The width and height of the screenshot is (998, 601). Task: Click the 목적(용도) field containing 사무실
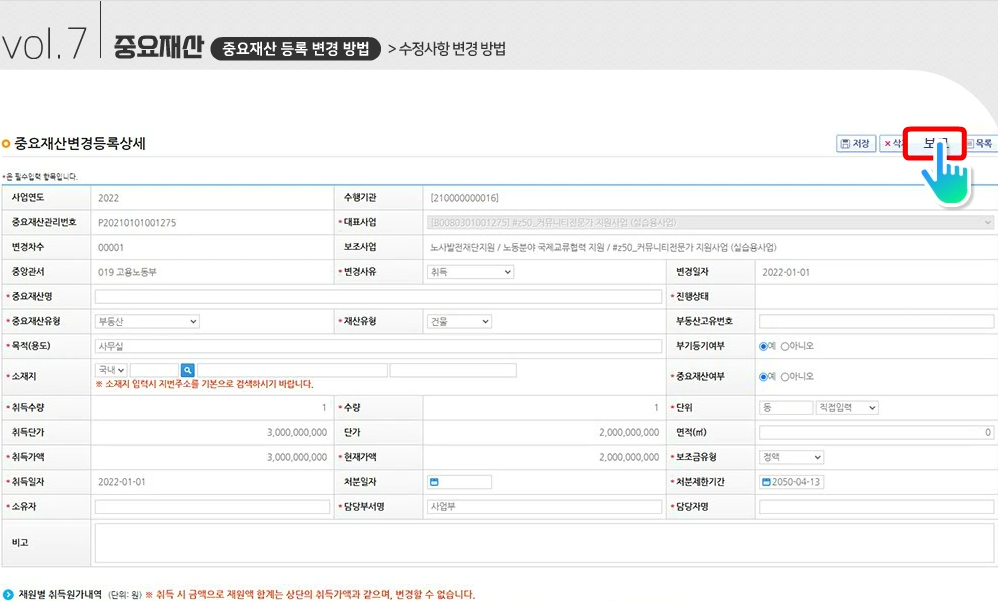tap(378, 346)
